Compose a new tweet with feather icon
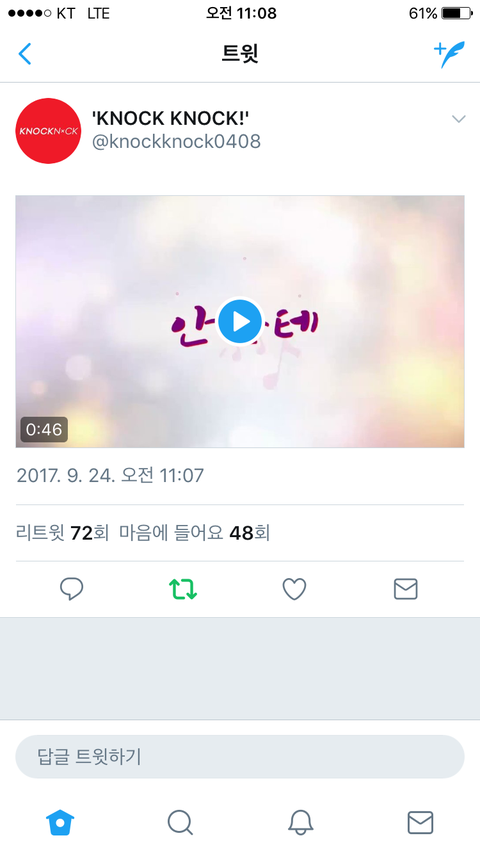This screenshot has height=854, width=480. 449,54
